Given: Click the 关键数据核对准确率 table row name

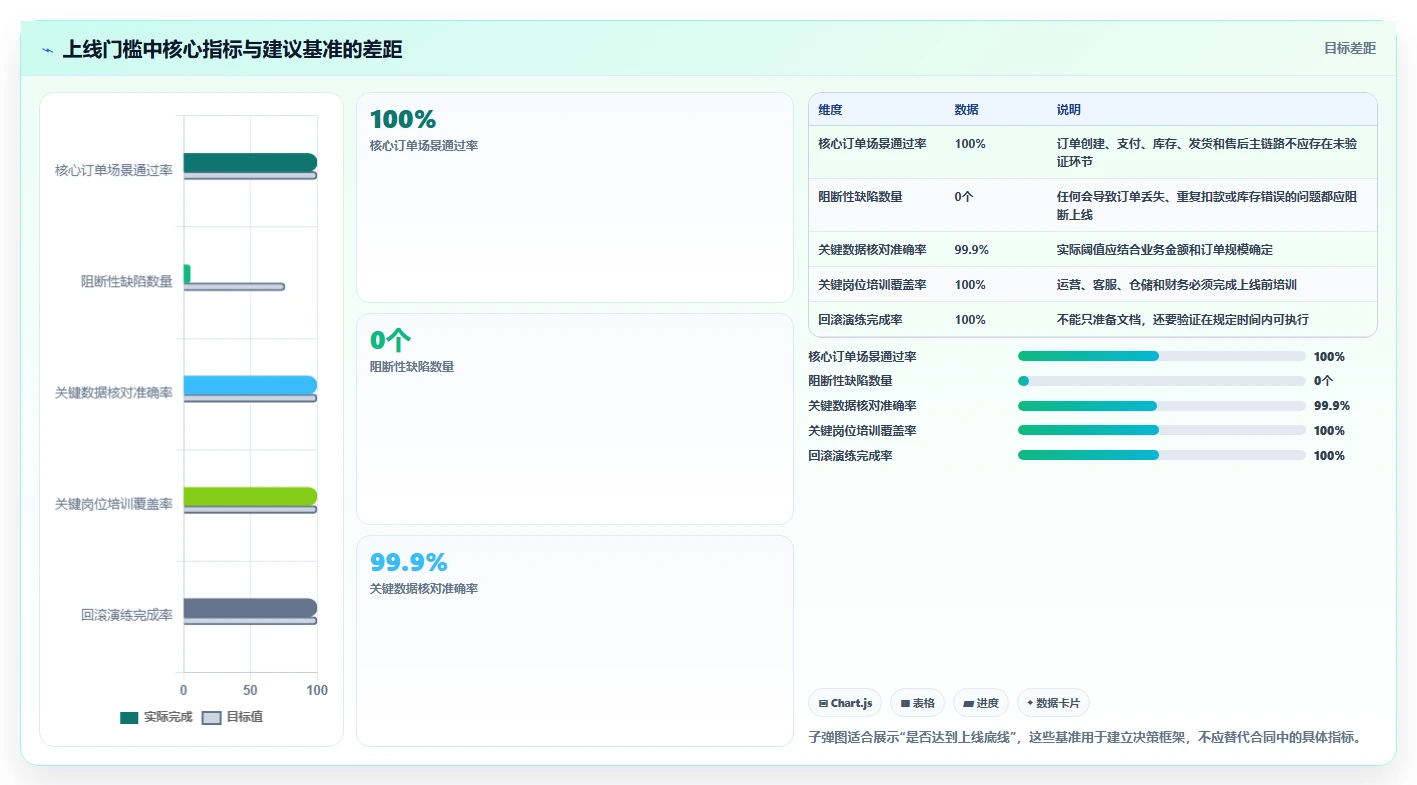Looking at the screenshot, I should (872, 250).
